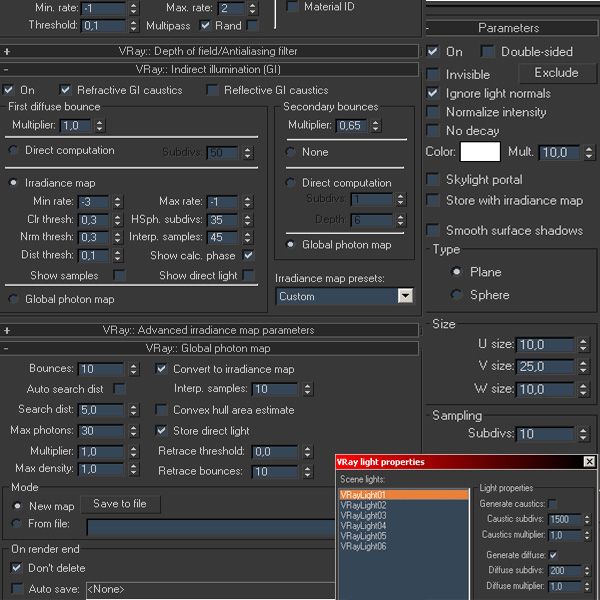Enable the Show samples checkbox
600x600 pixels.
pos(119,275)
